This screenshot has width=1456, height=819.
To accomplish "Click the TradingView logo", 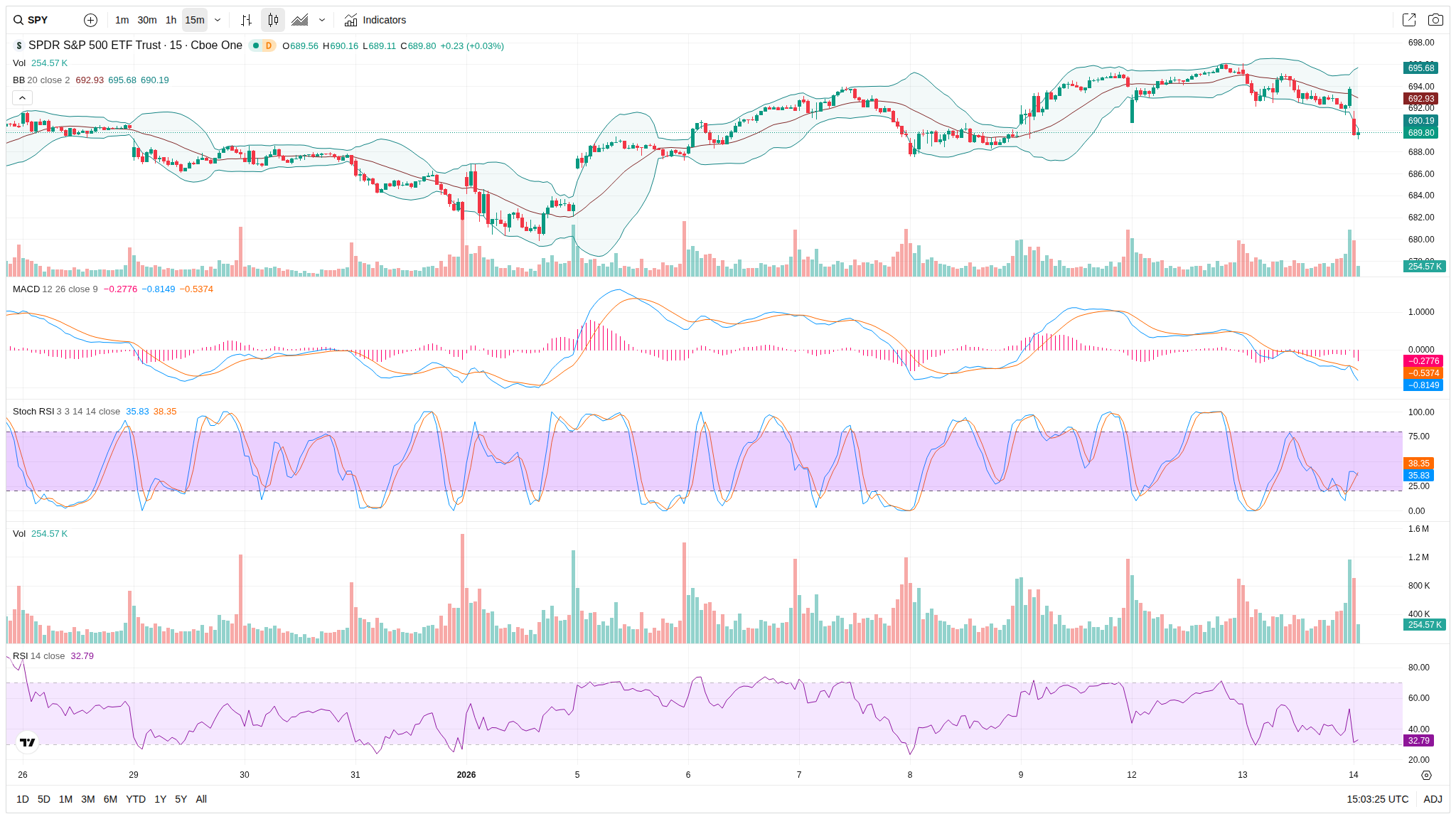I will (x=27, y=742).
